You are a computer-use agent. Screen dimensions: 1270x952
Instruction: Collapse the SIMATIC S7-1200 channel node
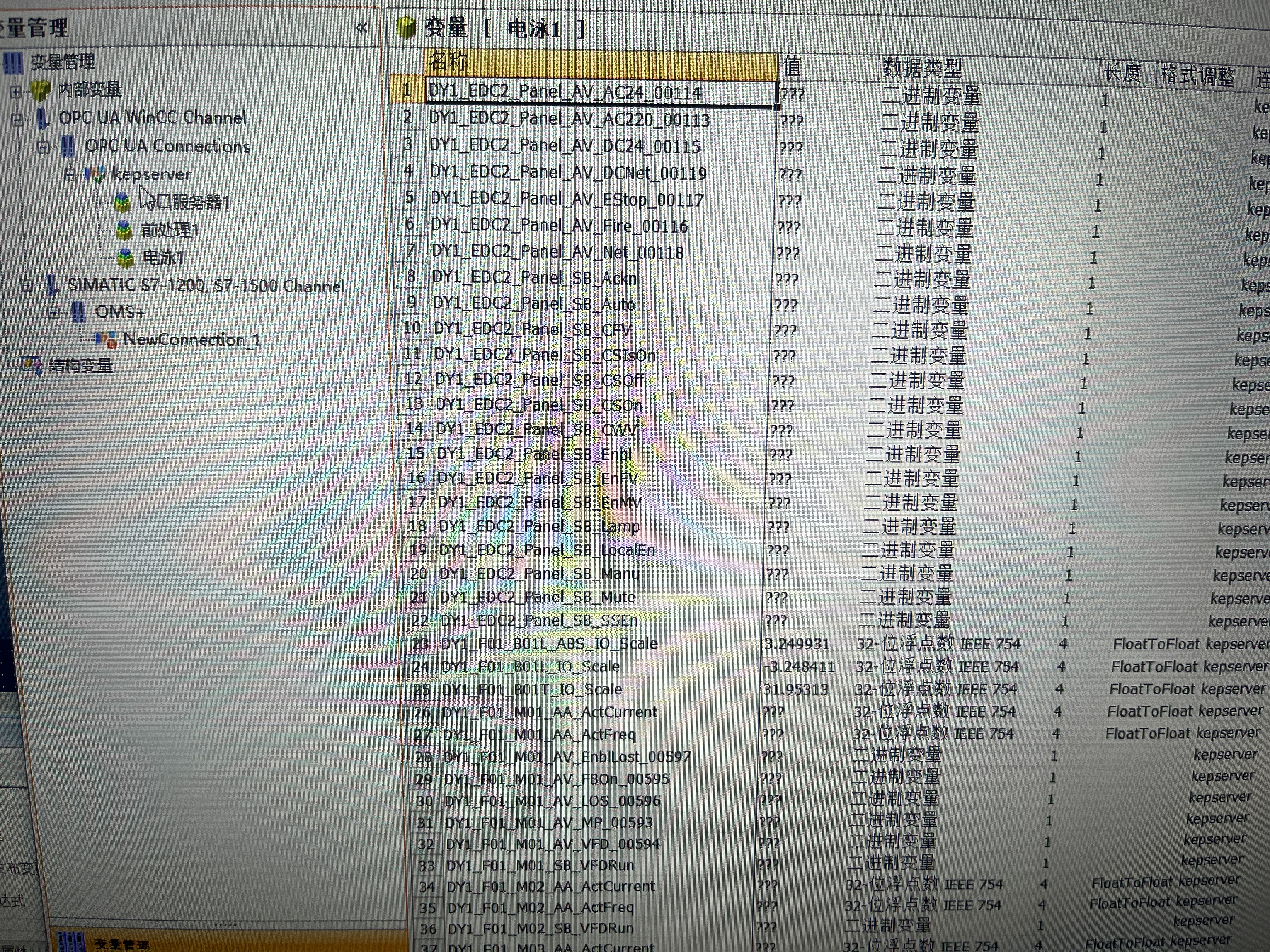pyautogui.click(x=26, y=285)
